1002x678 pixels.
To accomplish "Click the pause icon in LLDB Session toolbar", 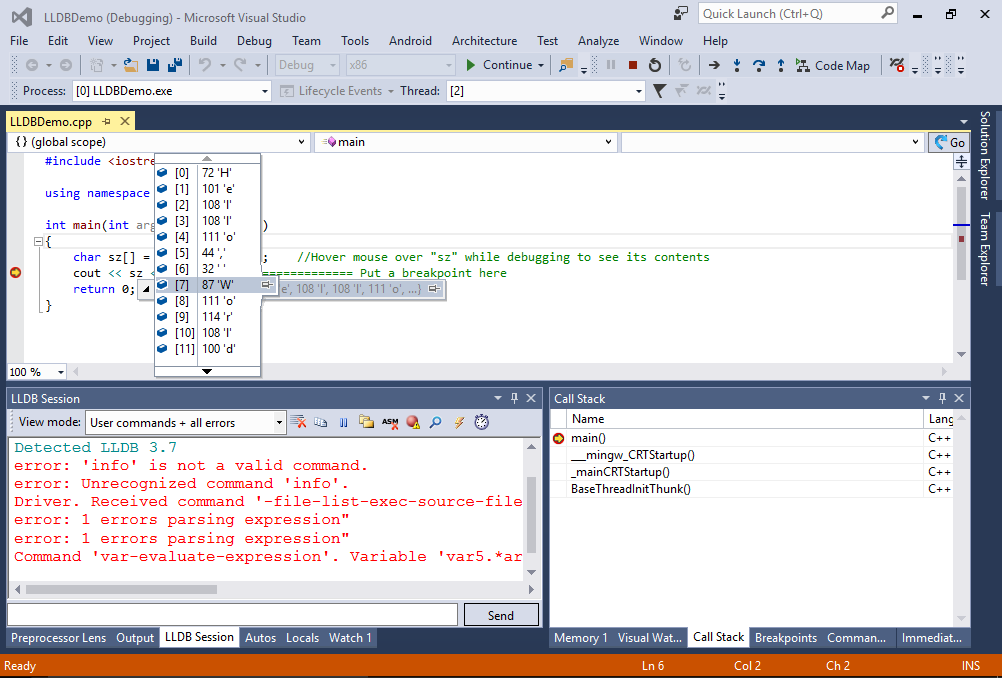I will coord(344,422).
